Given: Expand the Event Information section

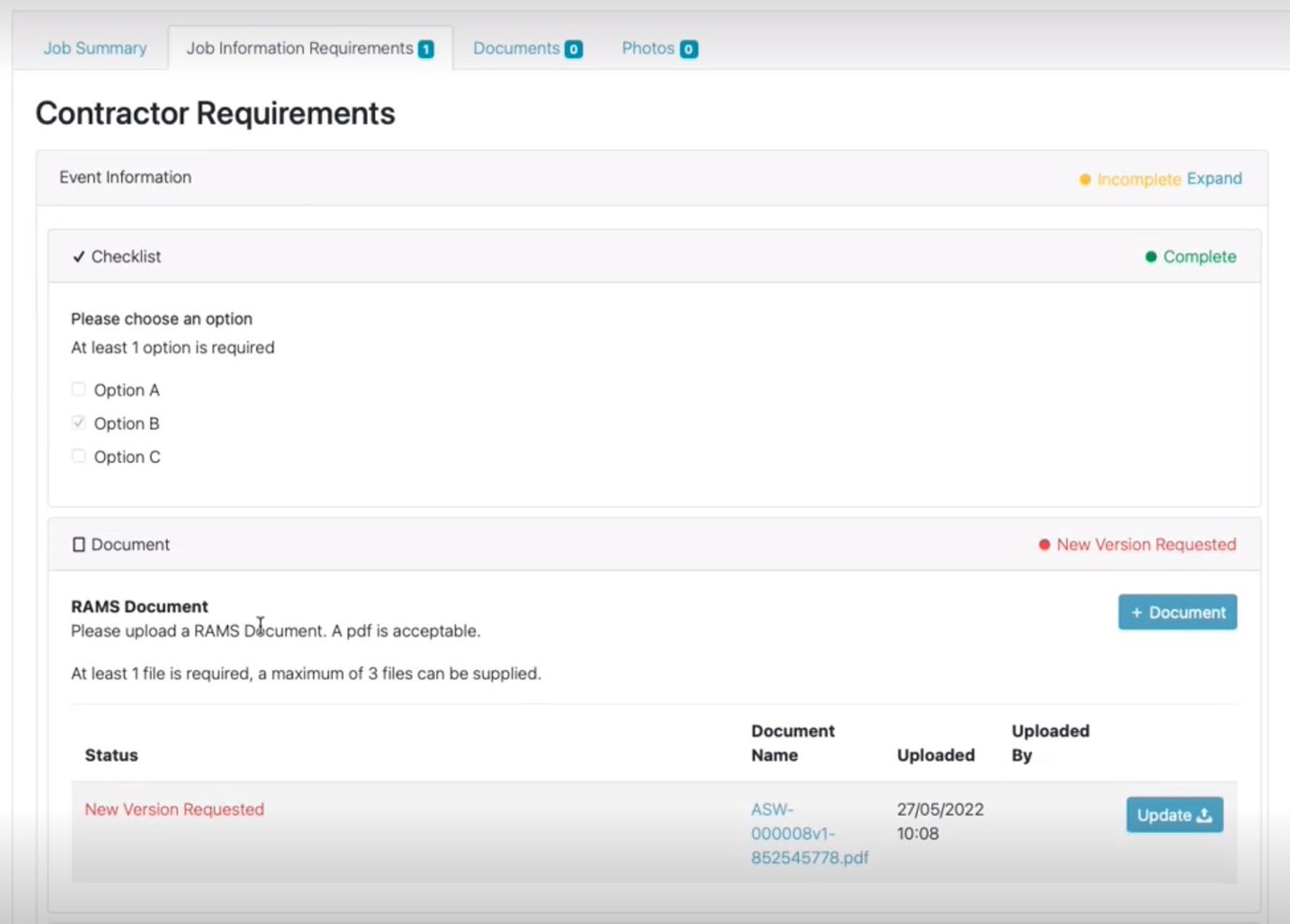Looking at the screenshot, I should click(1214, 178).
